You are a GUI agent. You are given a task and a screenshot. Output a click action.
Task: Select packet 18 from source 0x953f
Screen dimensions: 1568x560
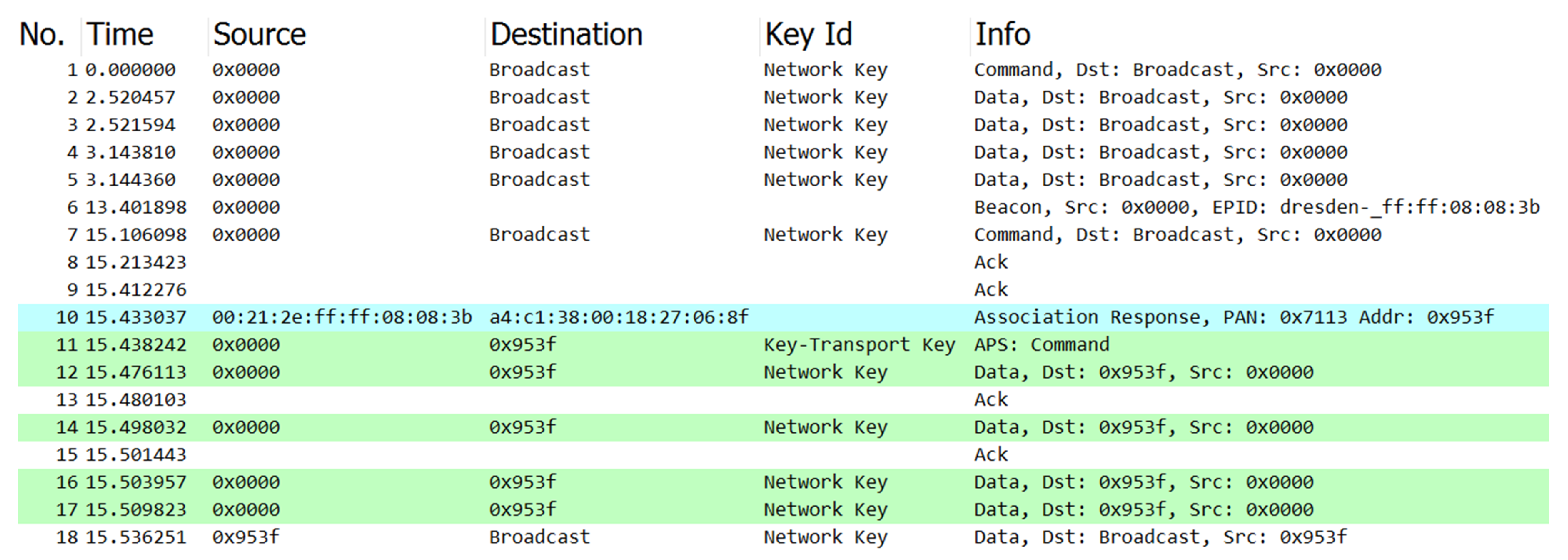point(246,537)
